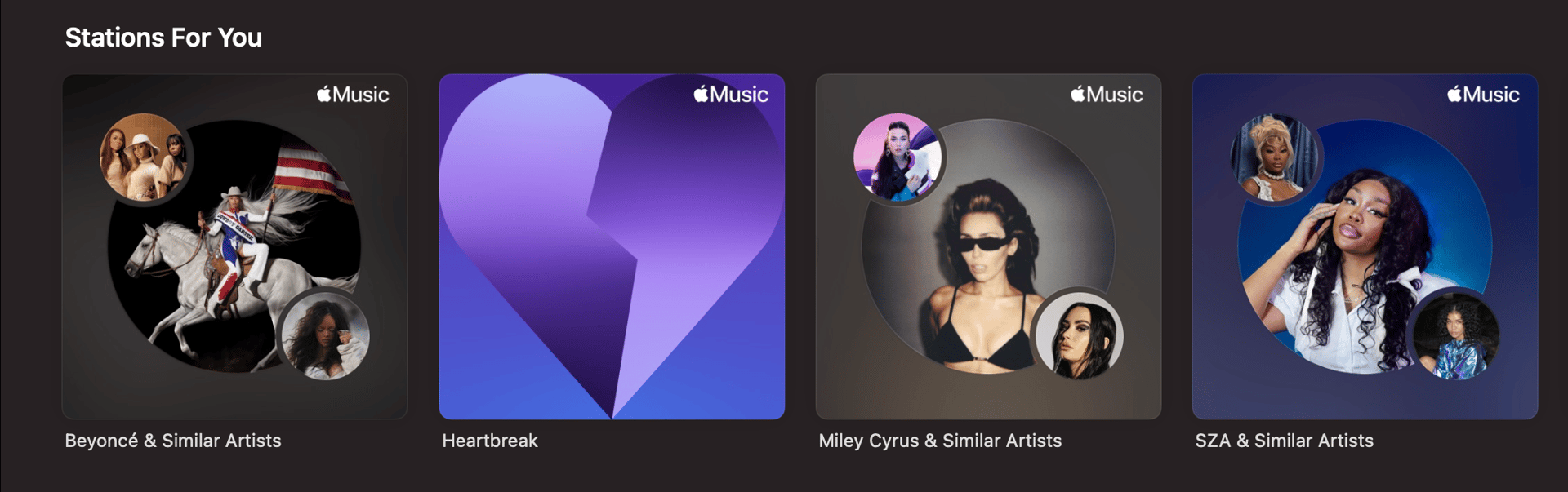Open the Heartbreak station broken-heart artwork
Viewport: 1568px width, 492px height.
pos(612,246)
